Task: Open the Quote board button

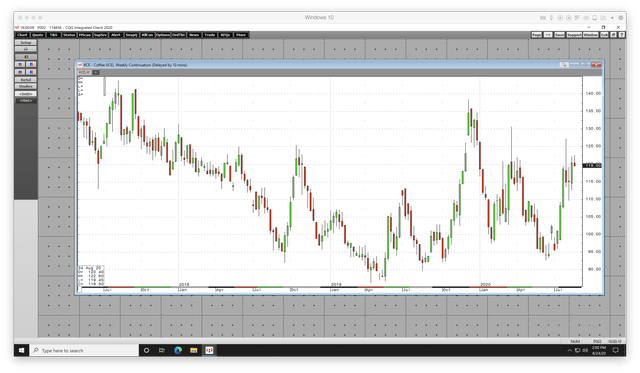Action: 38,35
